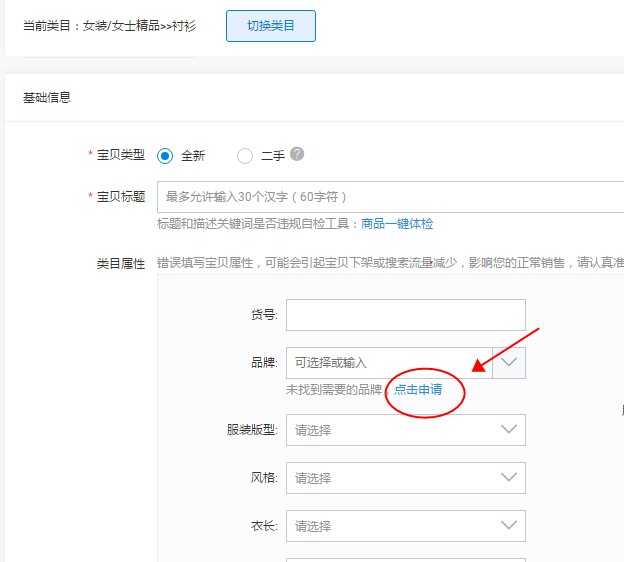This screenshot has width=624, height=562.
Task: Click the 点击申请 brand link
Action: click(418, 389)
